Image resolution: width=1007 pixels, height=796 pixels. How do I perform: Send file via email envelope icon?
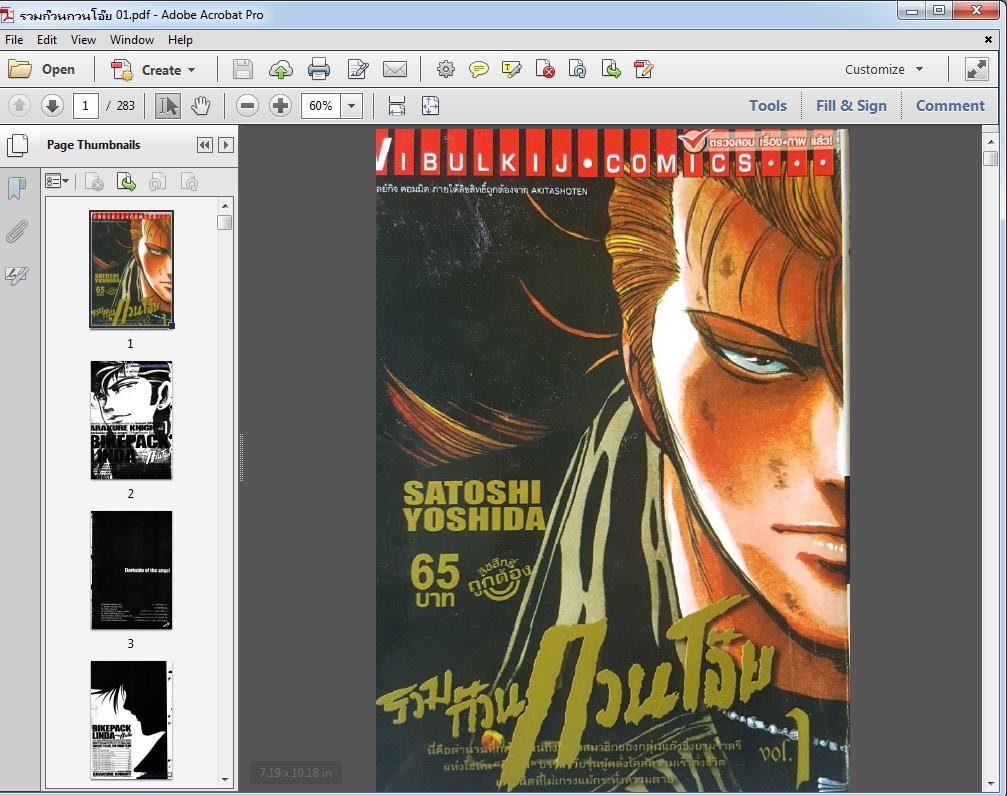395,69
